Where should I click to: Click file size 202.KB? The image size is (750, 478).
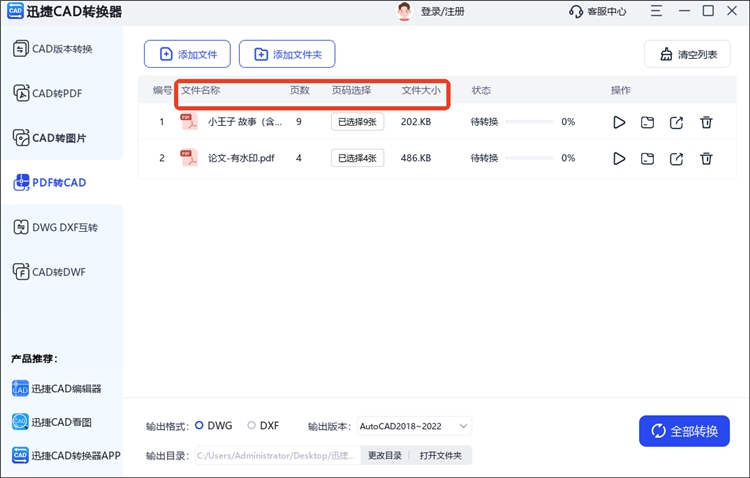coord(416,122)
